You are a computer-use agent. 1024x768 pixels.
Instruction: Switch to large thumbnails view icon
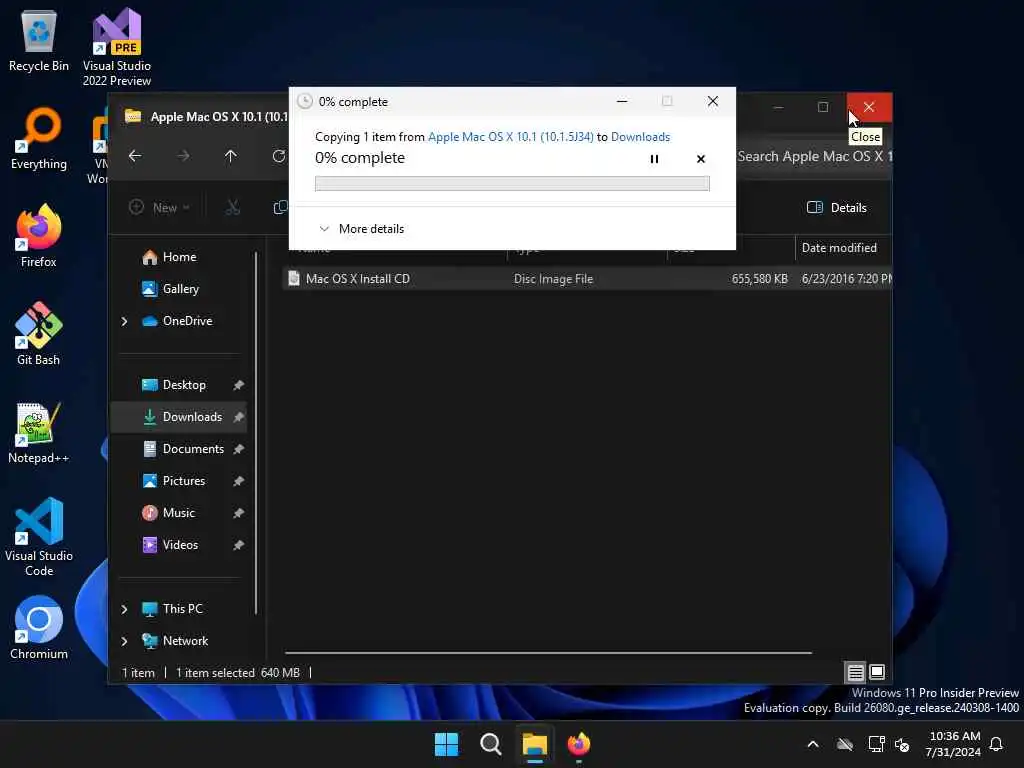coord(877,672)
